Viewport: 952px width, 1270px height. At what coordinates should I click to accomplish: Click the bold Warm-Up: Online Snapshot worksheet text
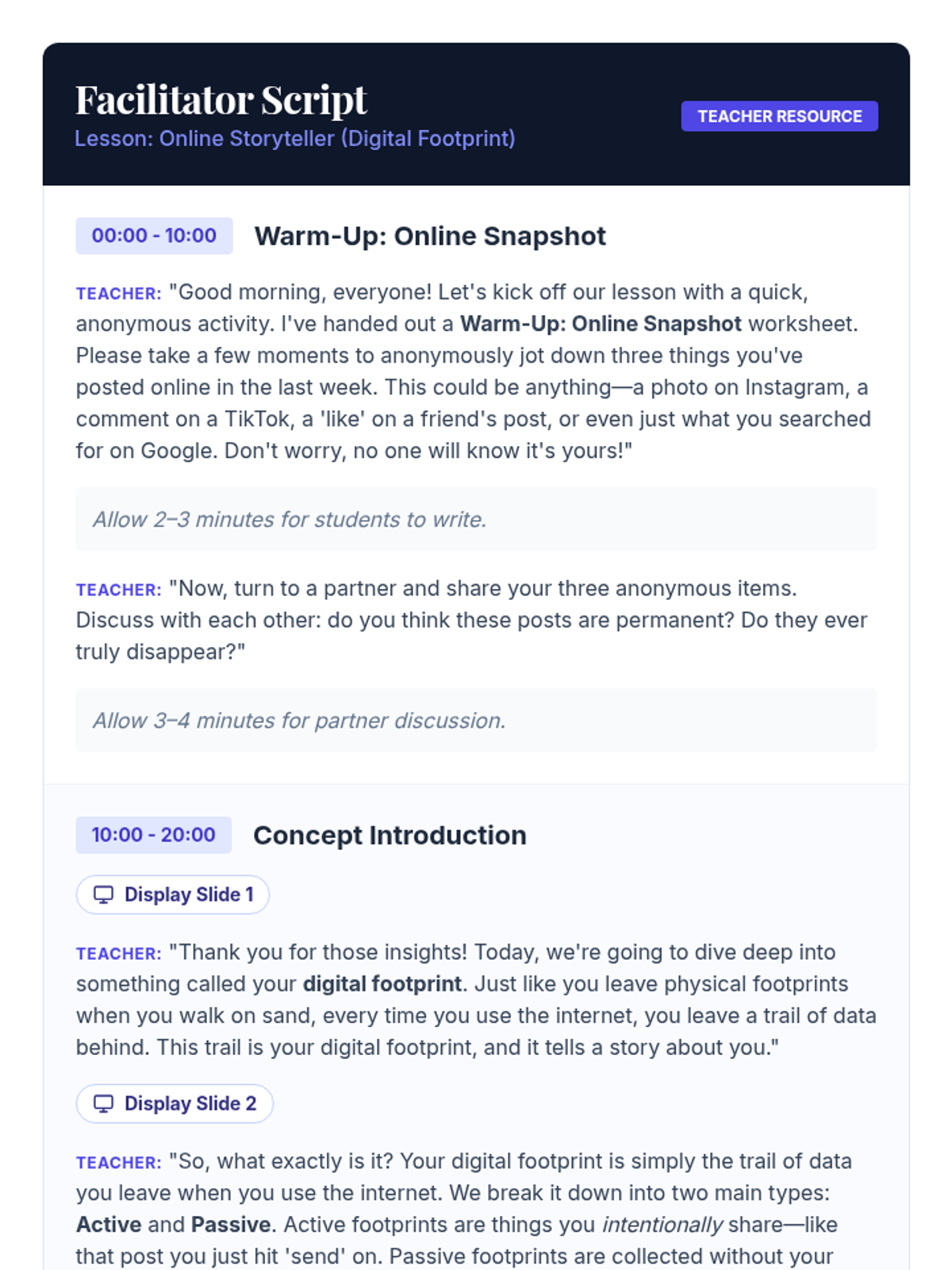601,324
